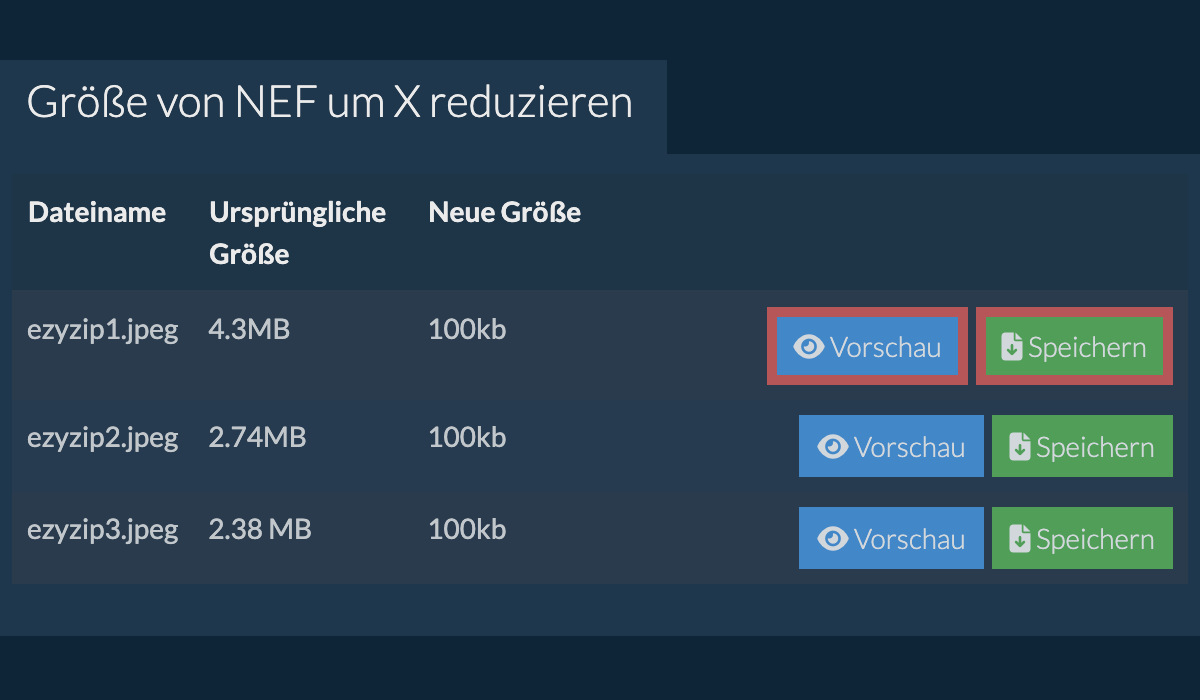Select the ezyzip3.jpeg file name
Screen dimensions: 1200x700
(x=102, y=529)
